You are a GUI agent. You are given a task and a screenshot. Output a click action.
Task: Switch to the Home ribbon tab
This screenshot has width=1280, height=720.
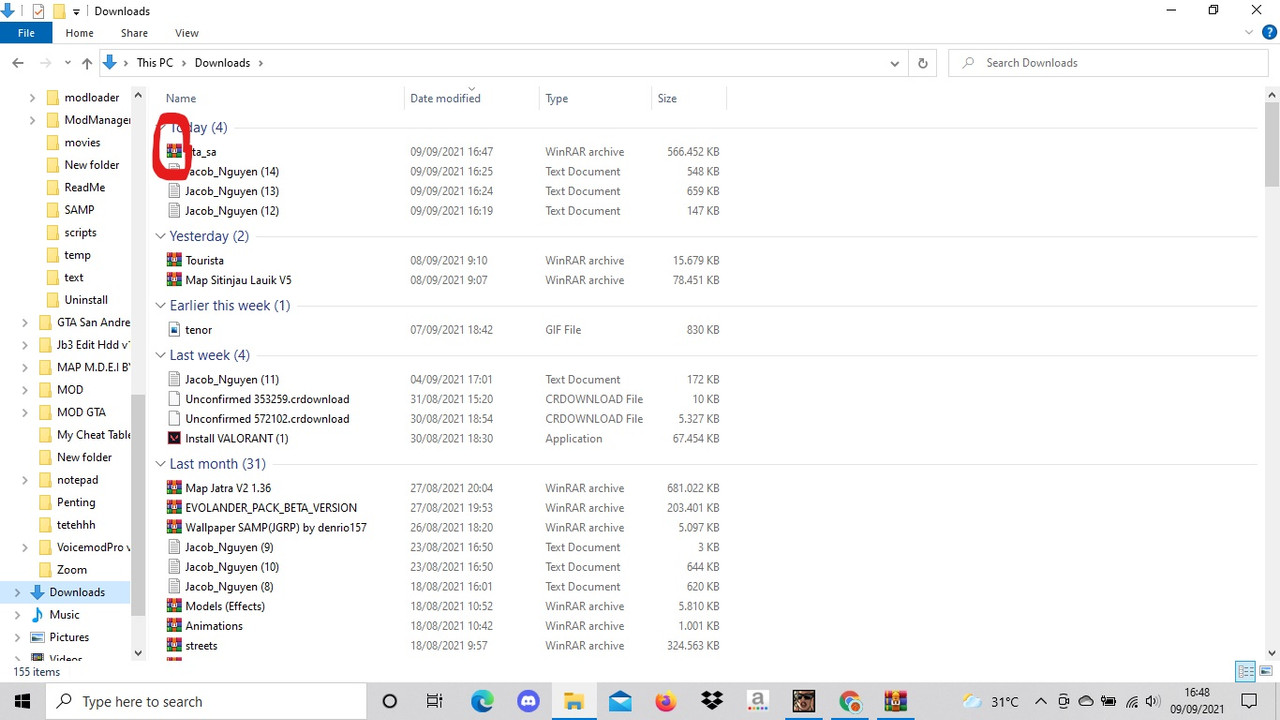(x=79, y=33)
